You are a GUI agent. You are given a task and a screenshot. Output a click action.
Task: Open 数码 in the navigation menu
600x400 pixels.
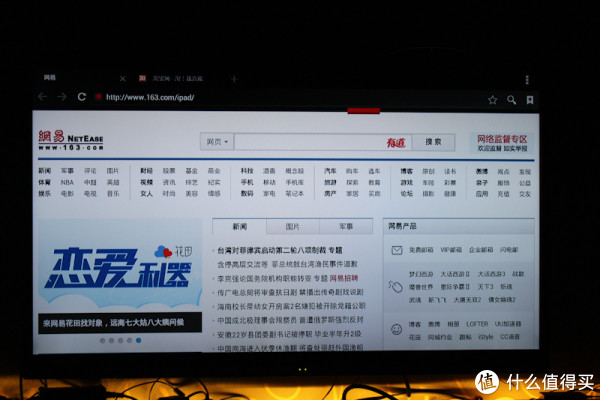(247, 194)
